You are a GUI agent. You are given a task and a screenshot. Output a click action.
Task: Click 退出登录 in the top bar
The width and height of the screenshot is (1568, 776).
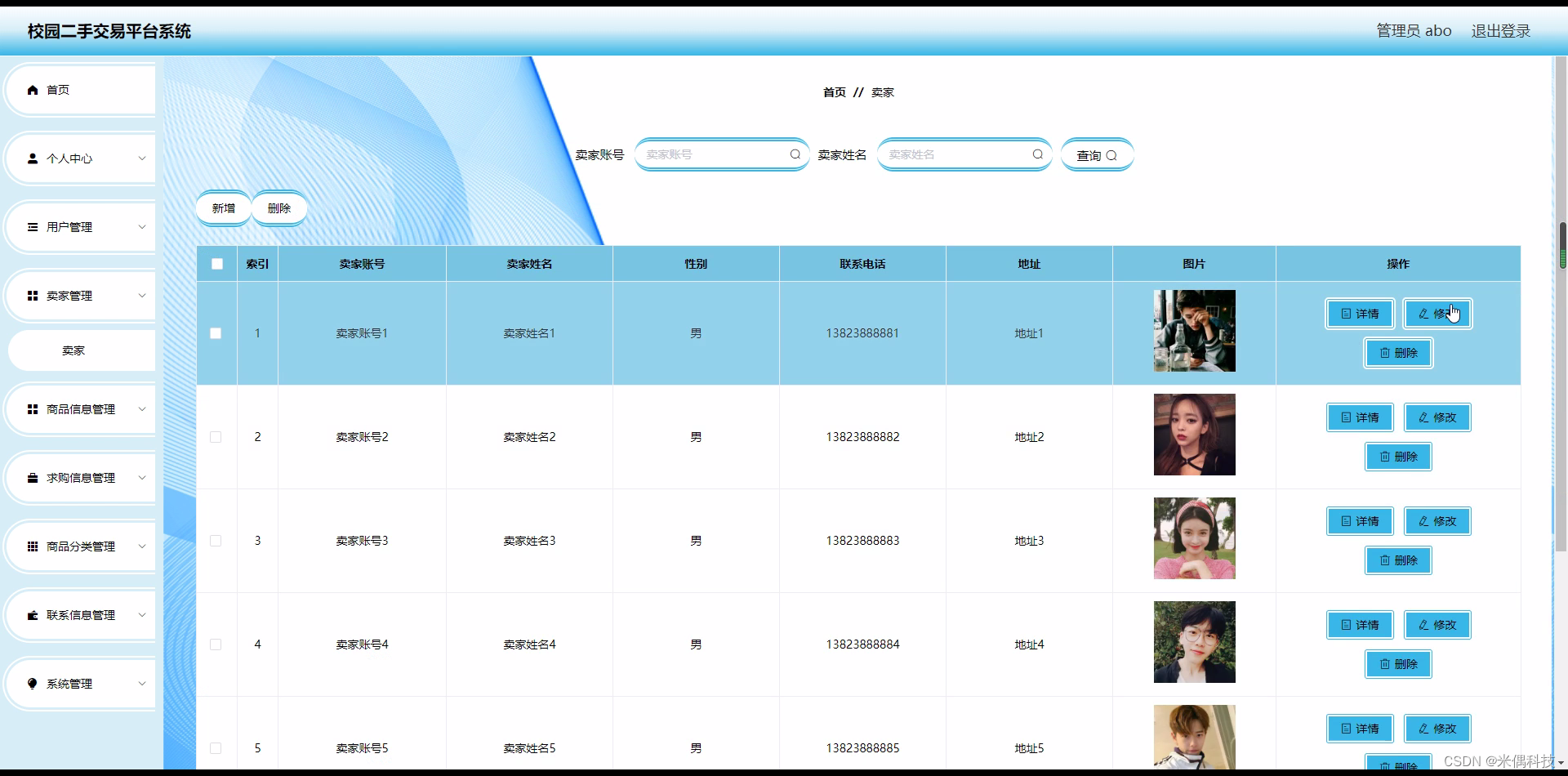click(1500, 30)
